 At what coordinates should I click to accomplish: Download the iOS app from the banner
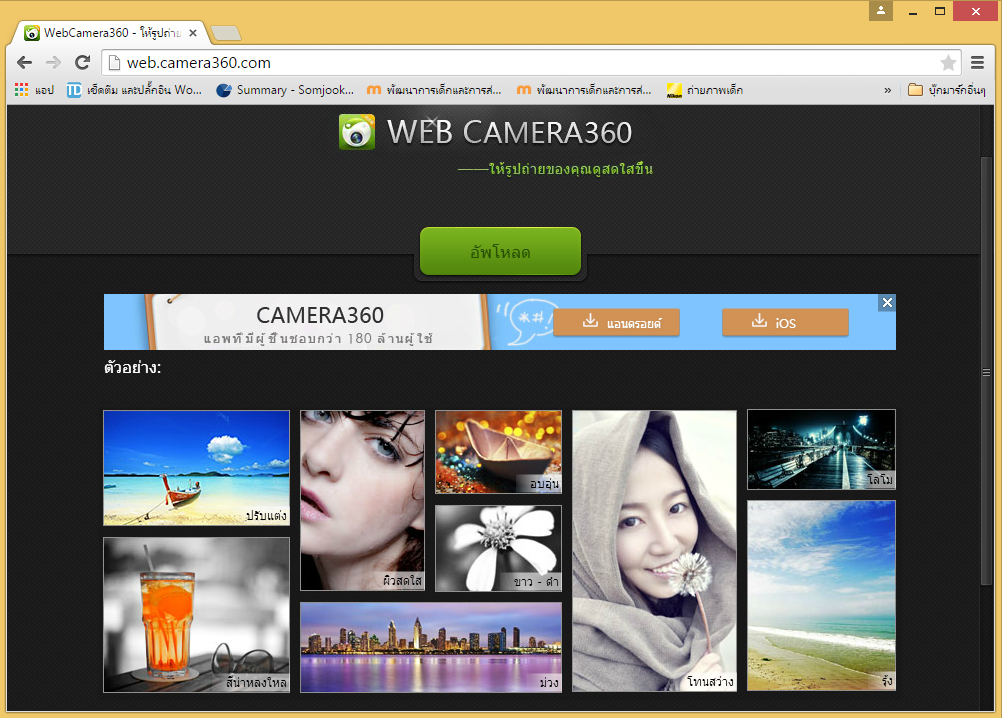pyautogui.click(x=785, y=322)
